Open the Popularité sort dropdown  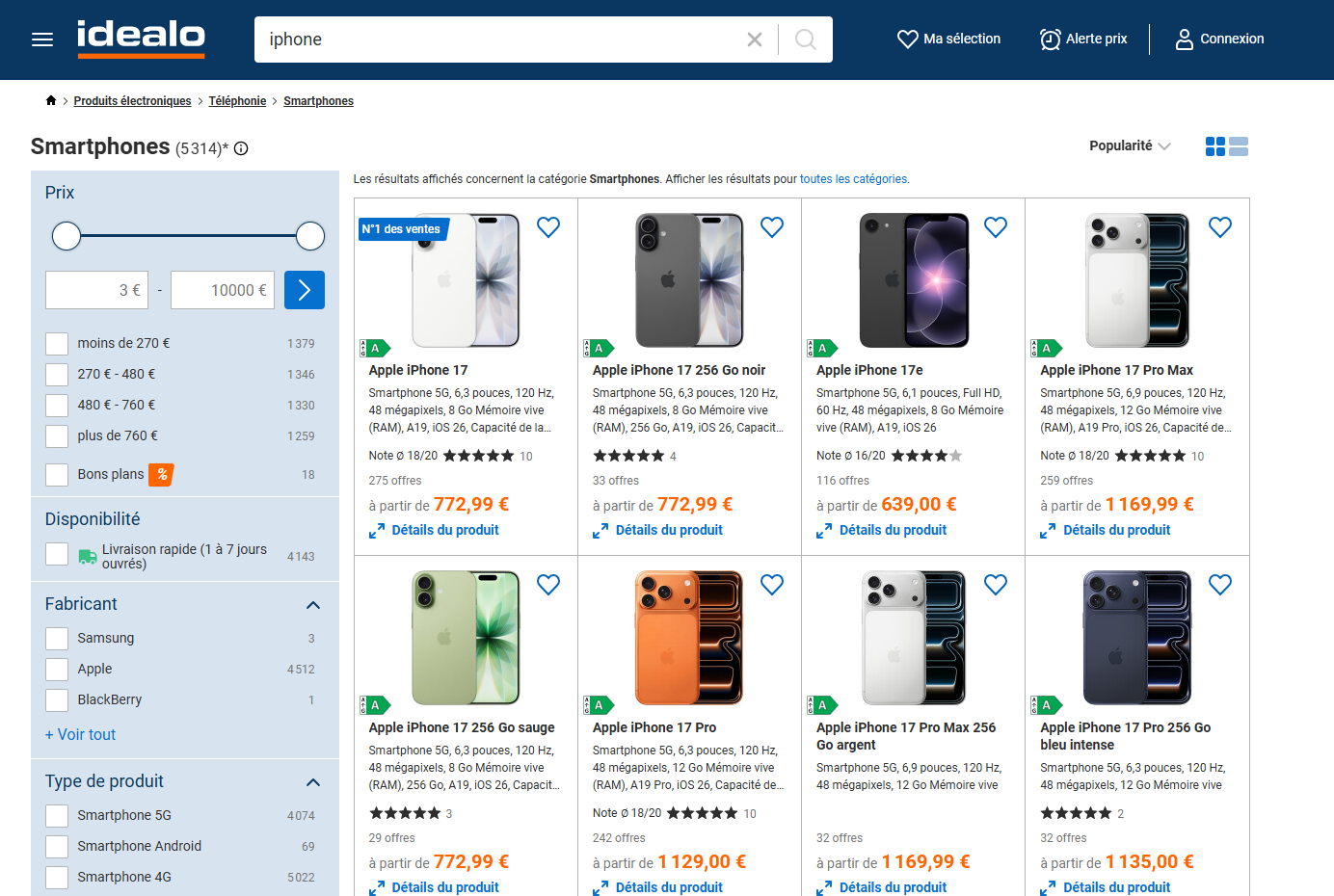pos(1130,145)
